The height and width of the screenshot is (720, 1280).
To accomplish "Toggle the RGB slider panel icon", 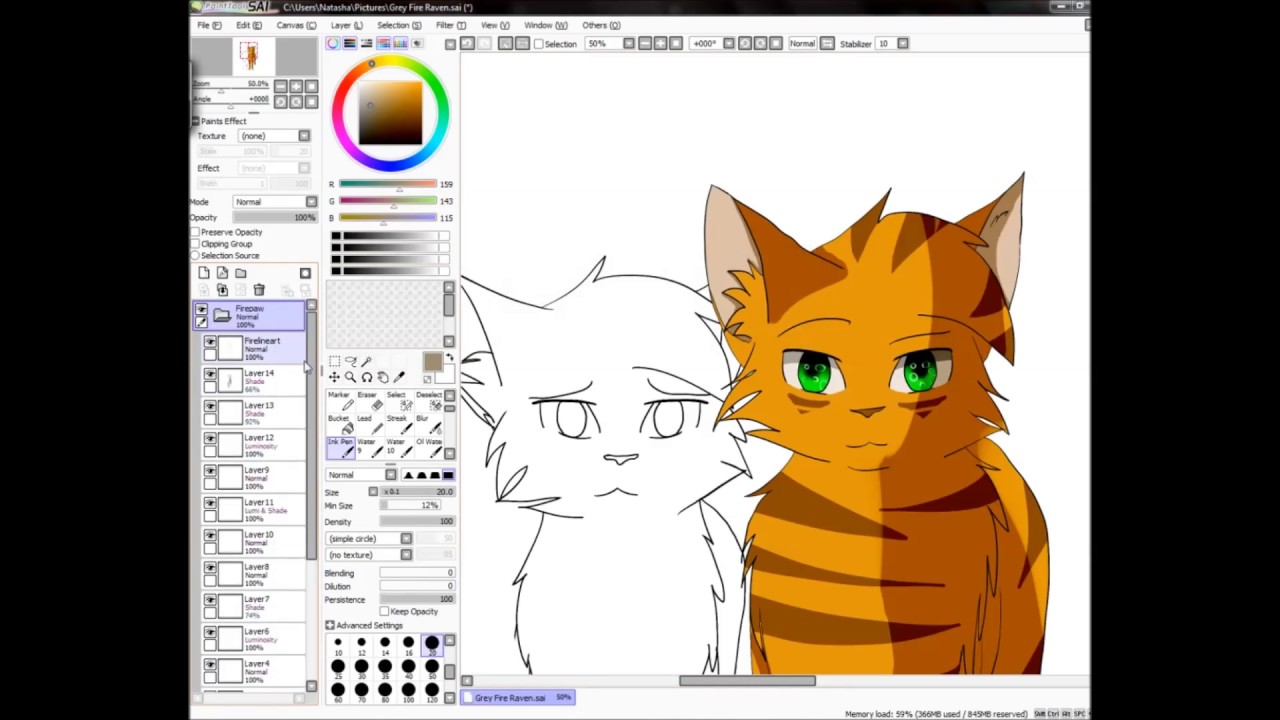I will (x=350, y=43).
